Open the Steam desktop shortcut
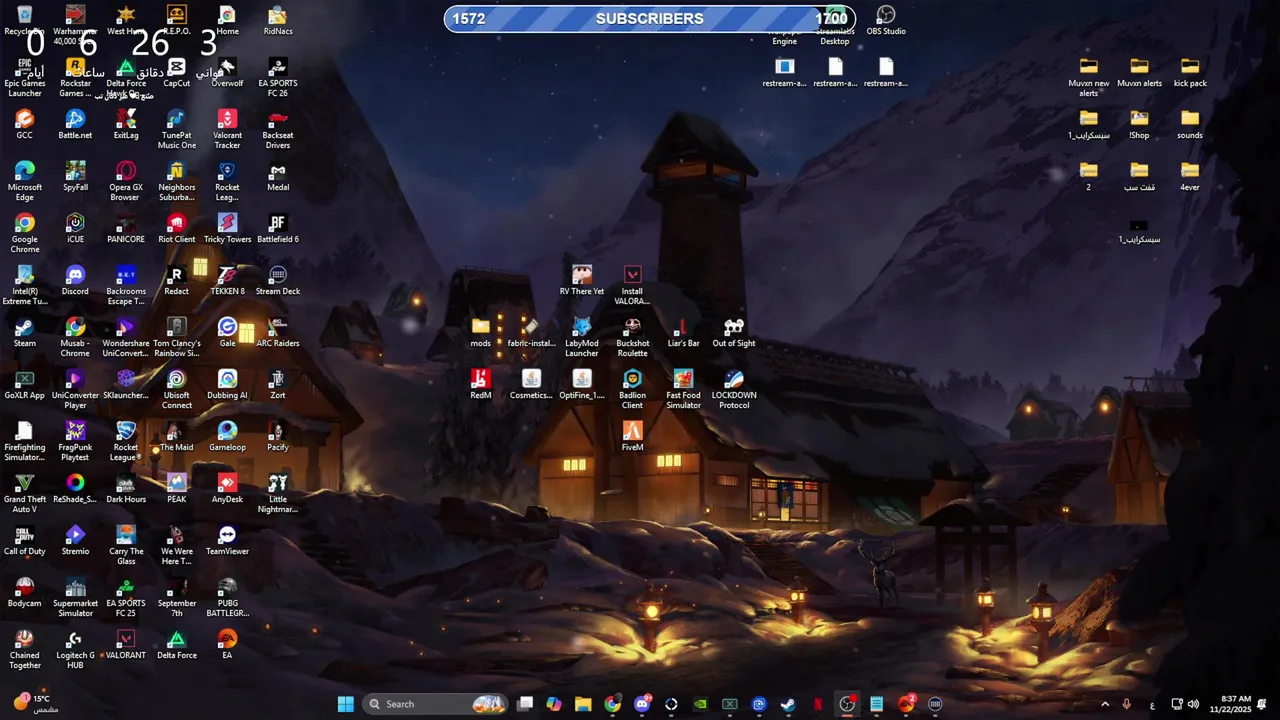The height and width of the screenshot is (720, 1280). [25, 332]
